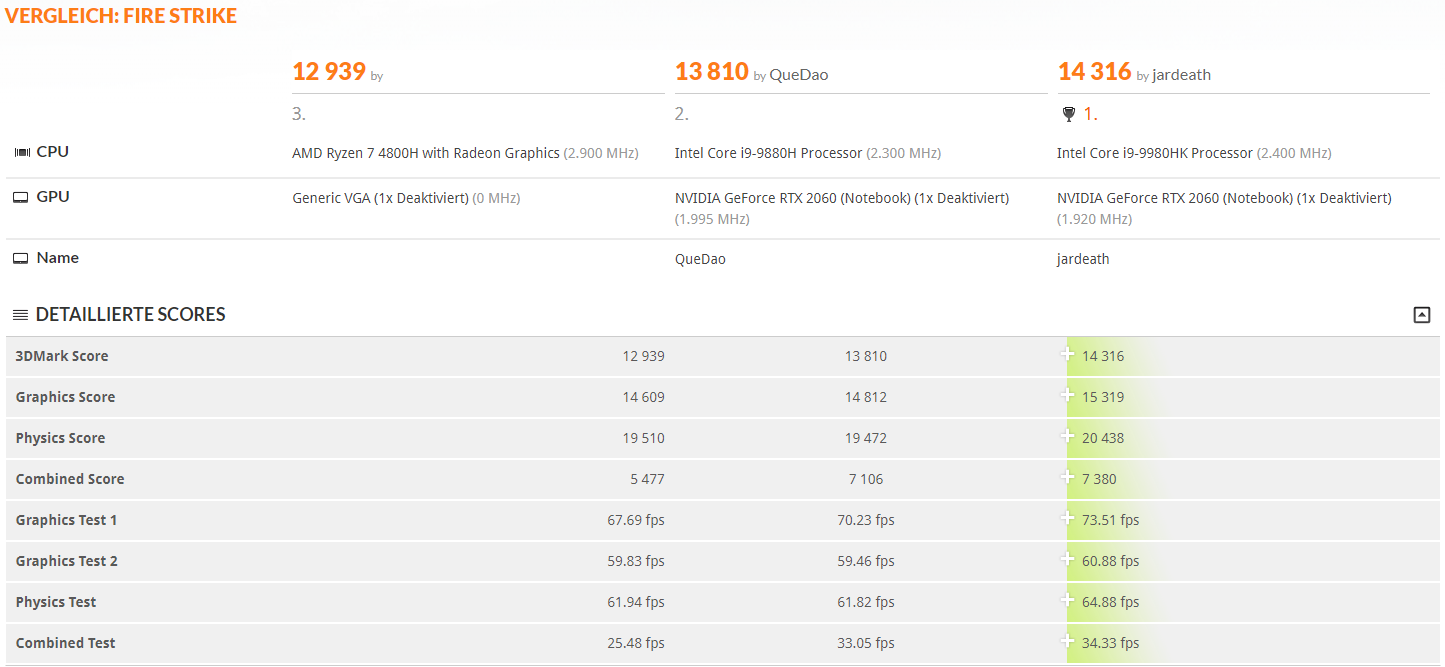Click the Combined Score row label
This screenshot has height=667, width=1445.
70,479
